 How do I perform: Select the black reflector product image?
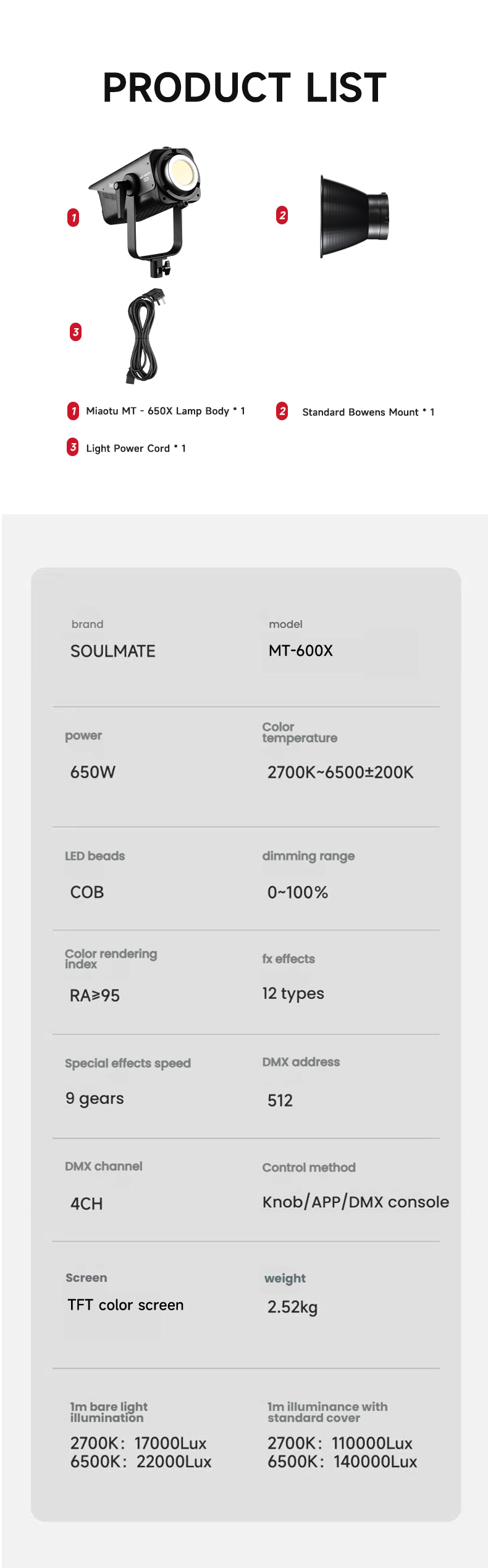[354, 216]
